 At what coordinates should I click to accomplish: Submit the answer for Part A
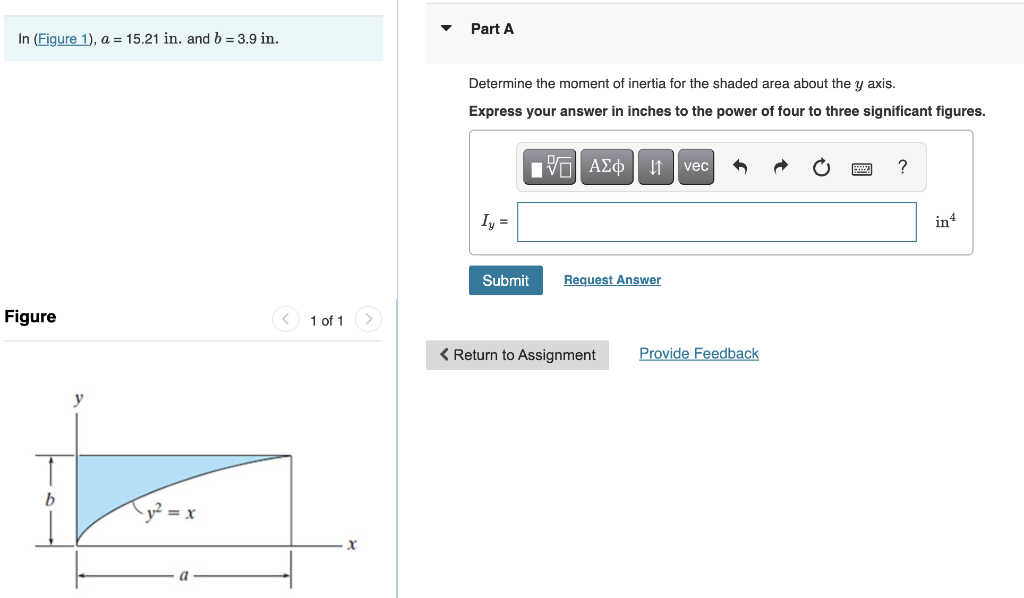[505, 280]
